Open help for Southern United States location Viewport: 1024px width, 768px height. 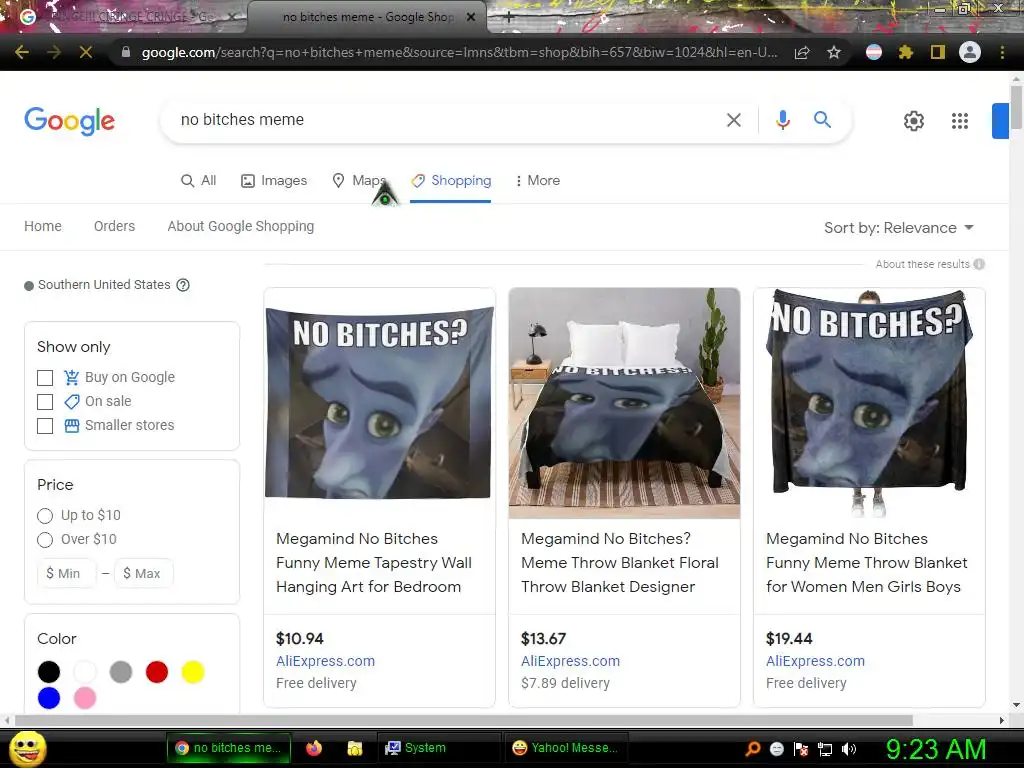[x=184, y=285]
